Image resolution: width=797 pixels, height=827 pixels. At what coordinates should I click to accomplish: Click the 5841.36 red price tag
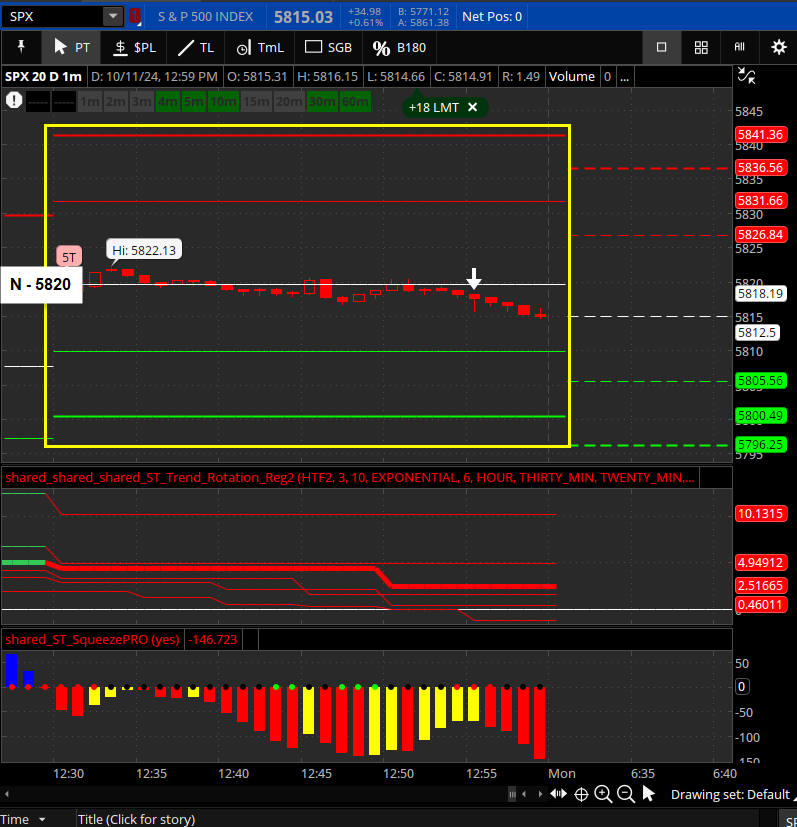[760, 134]
